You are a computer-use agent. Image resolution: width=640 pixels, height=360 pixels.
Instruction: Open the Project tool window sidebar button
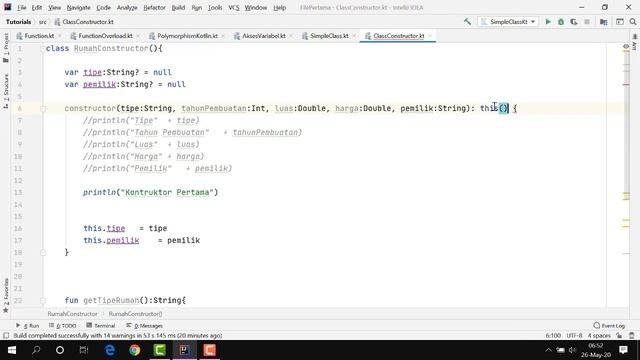point(6,48)
